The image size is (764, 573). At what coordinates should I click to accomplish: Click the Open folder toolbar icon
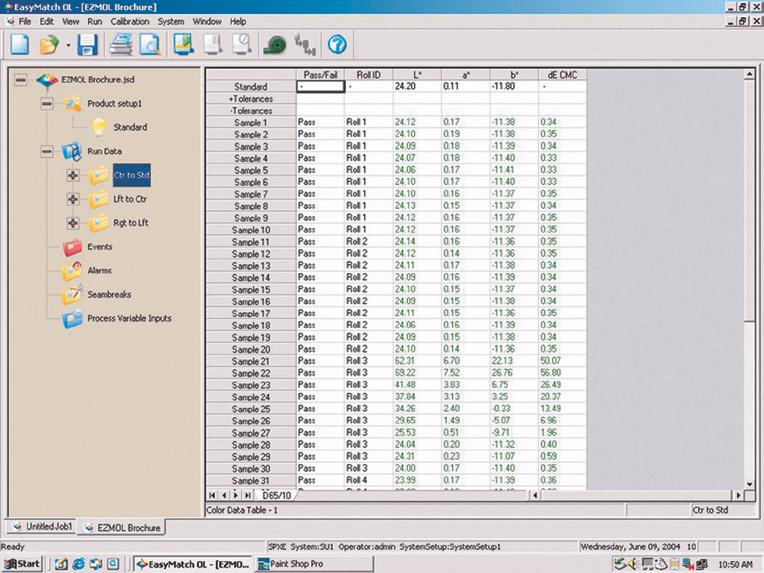point(49,45)
